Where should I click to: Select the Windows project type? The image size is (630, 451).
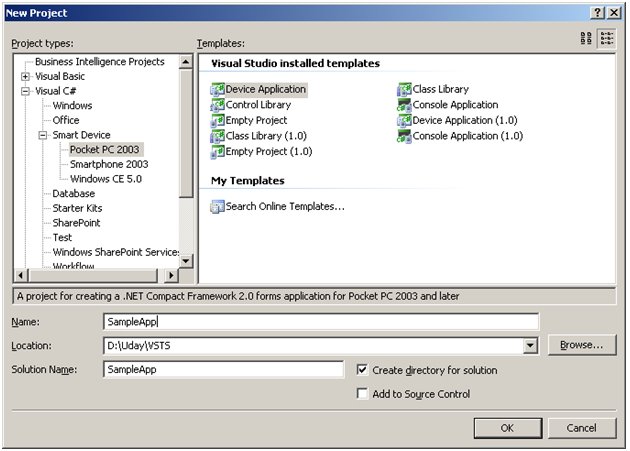coord(72,106)
